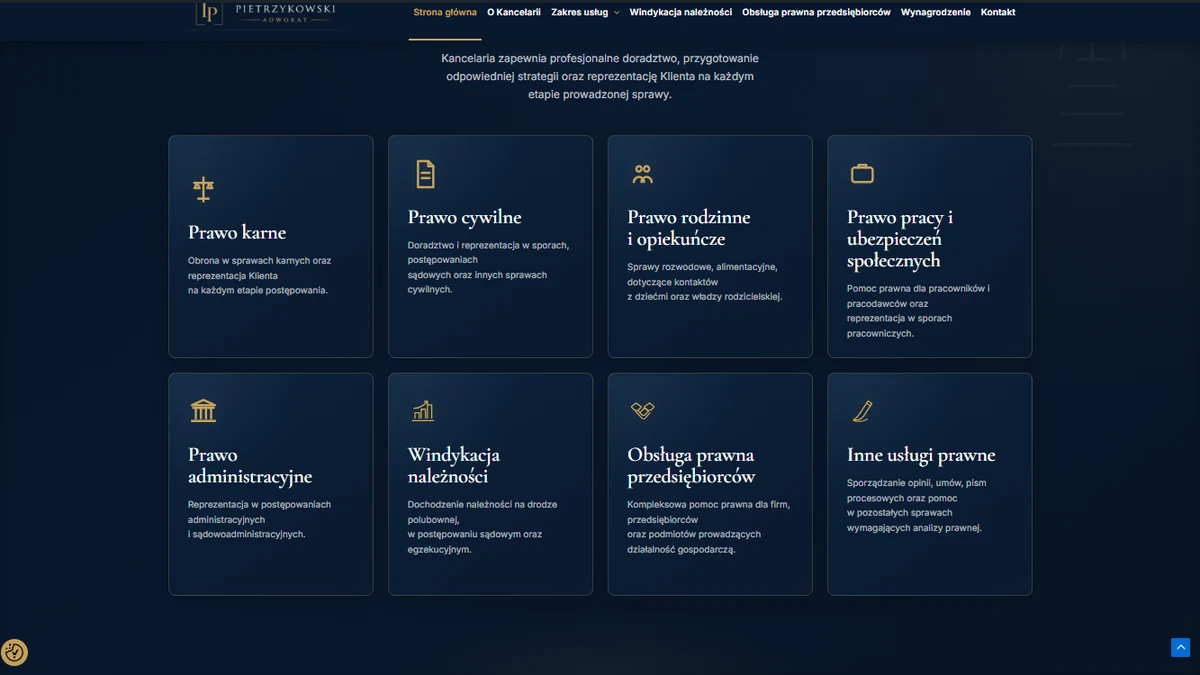Open the Strona główna menu item
This screenshot has width=1200, height=675.
(x=445, y=12)
